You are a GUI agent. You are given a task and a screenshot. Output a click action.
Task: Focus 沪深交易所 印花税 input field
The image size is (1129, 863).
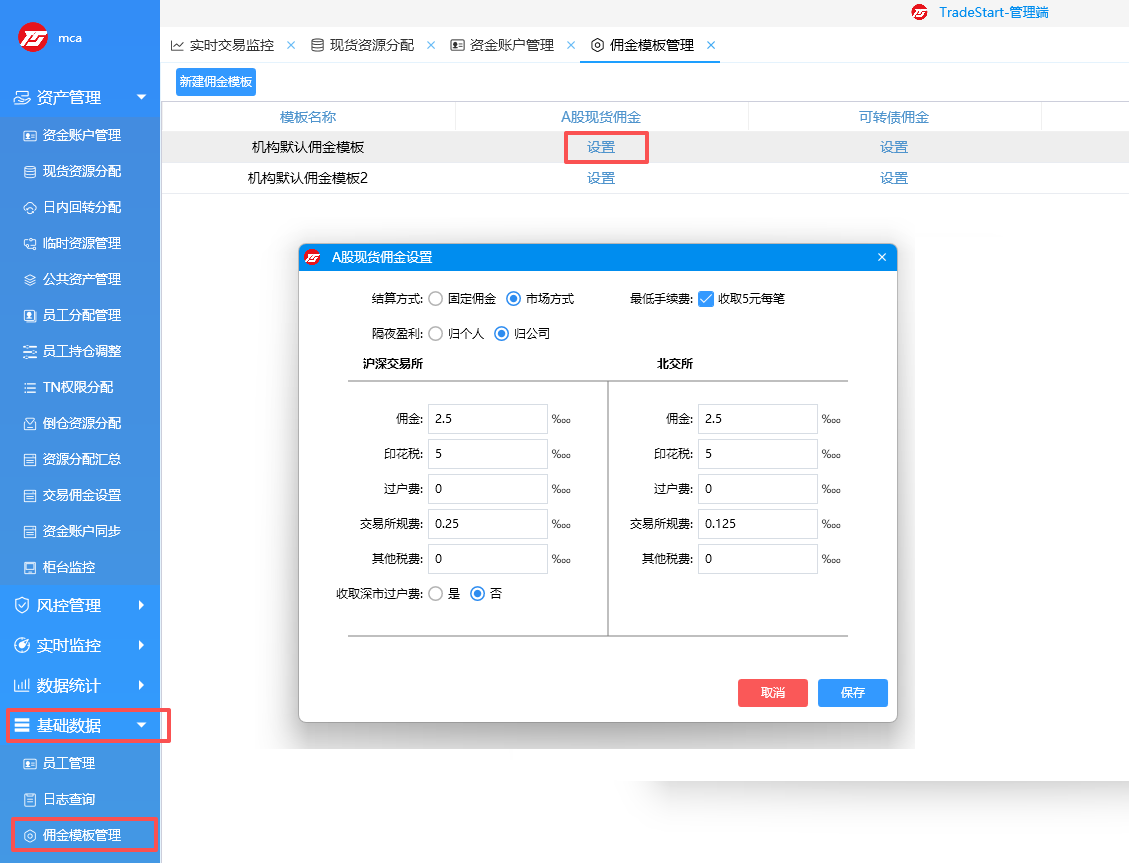point(487,454)
